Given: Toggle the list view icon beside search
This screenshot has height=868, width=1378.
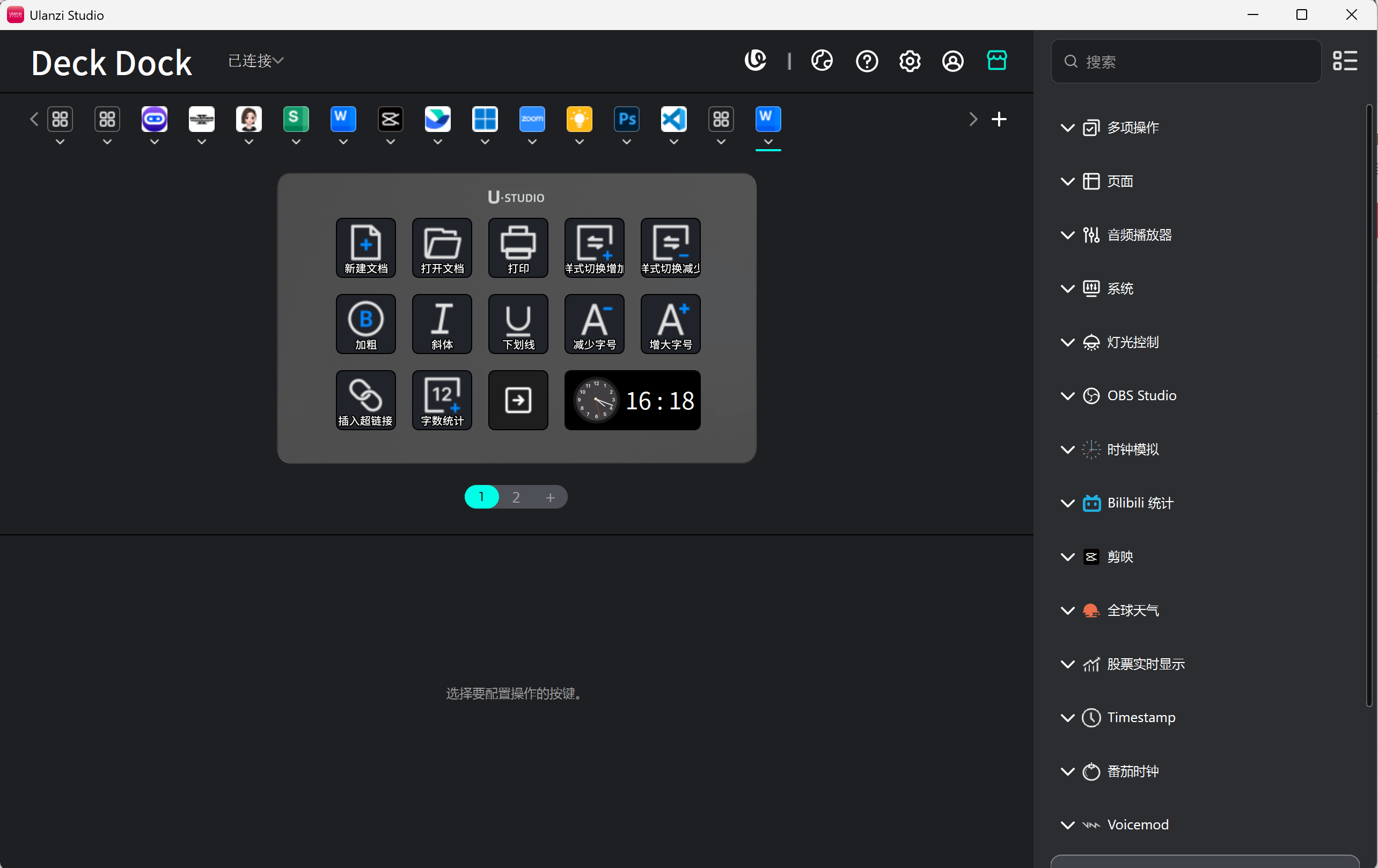Looking at the screenshot, I should (x=1345, y=61).
